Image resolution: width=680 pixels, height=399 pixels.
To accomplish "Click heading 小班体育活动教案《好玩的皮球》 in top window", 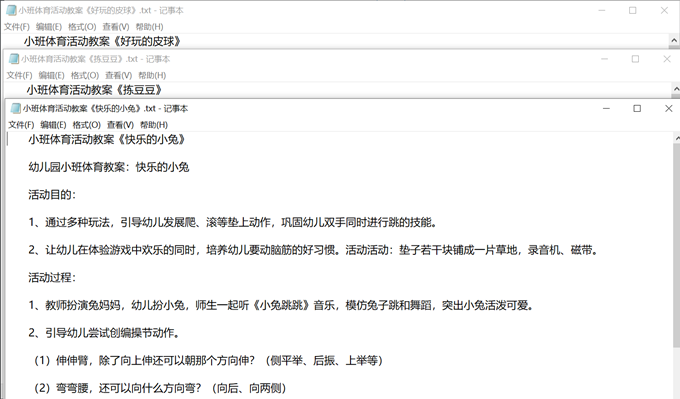I will pos(102,42).
